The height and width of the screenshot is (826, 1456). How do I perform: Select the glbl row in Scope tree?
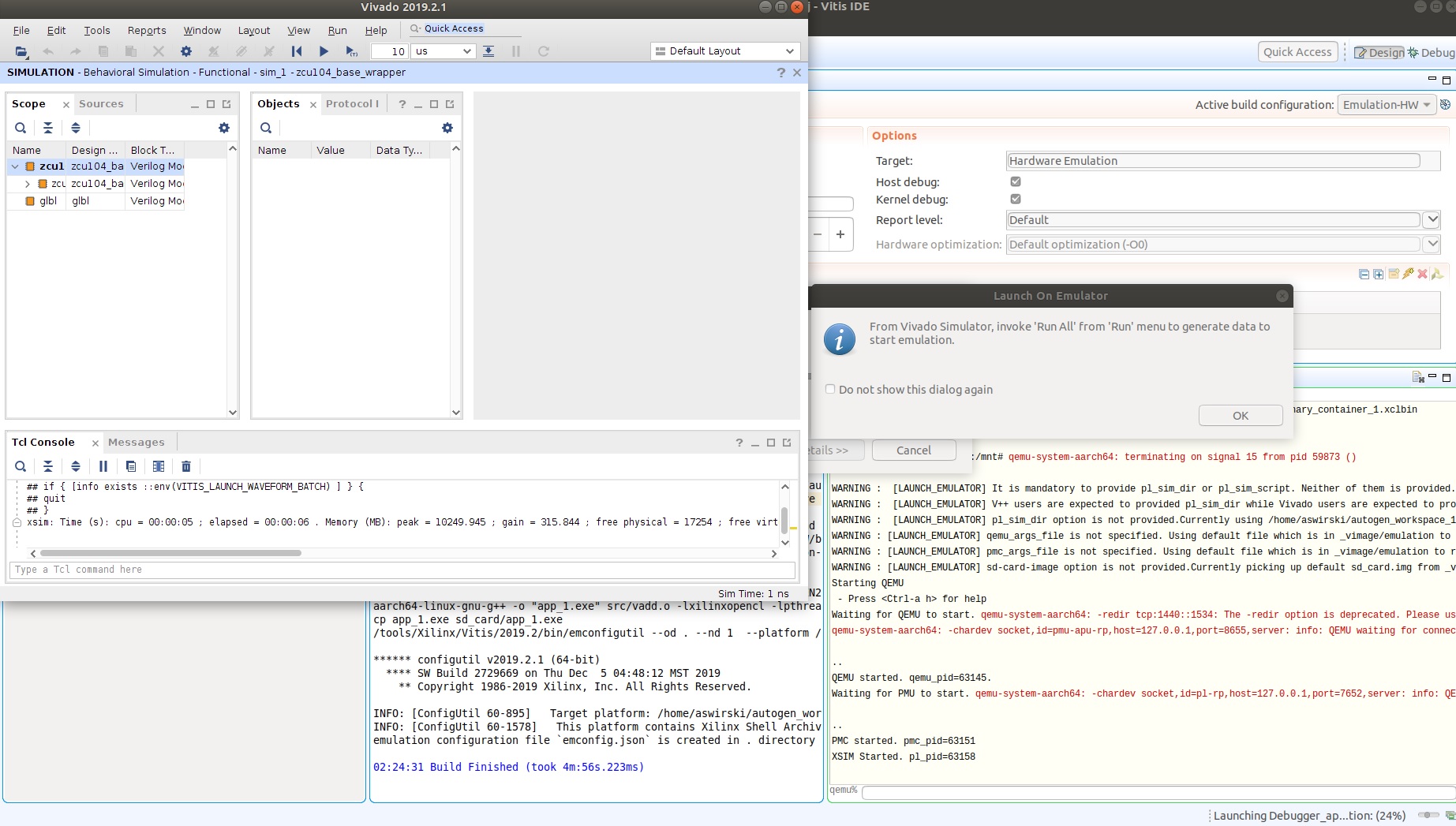tap(95, 201)
